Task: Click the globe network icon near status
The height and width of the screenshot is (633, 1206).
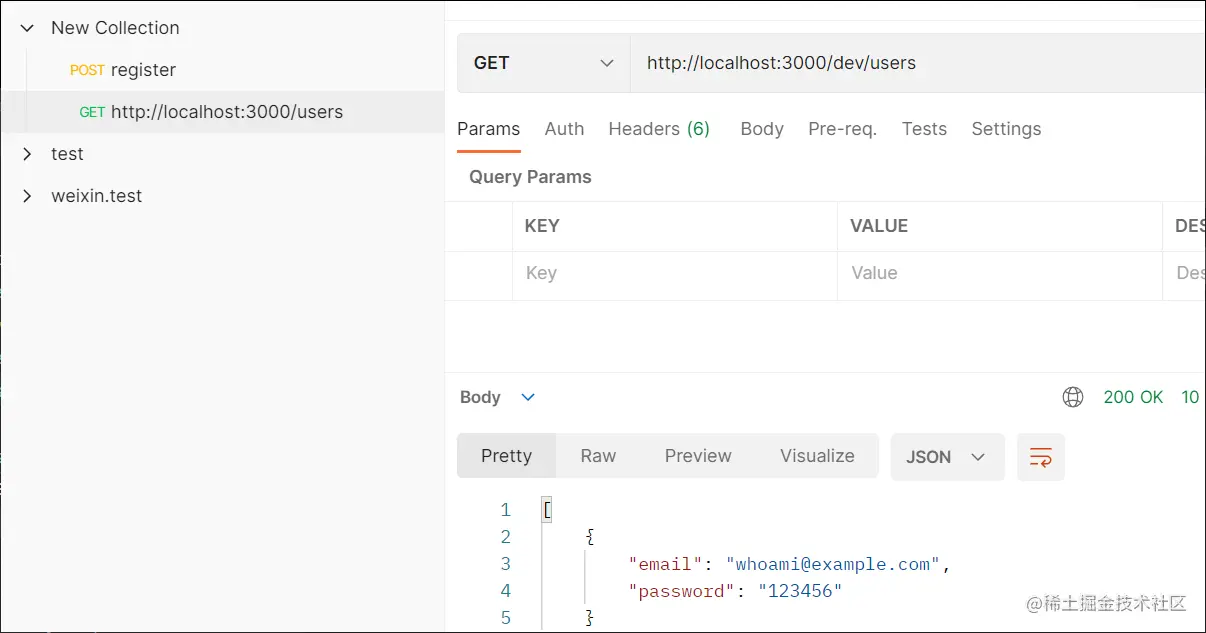Action: 1072,397
